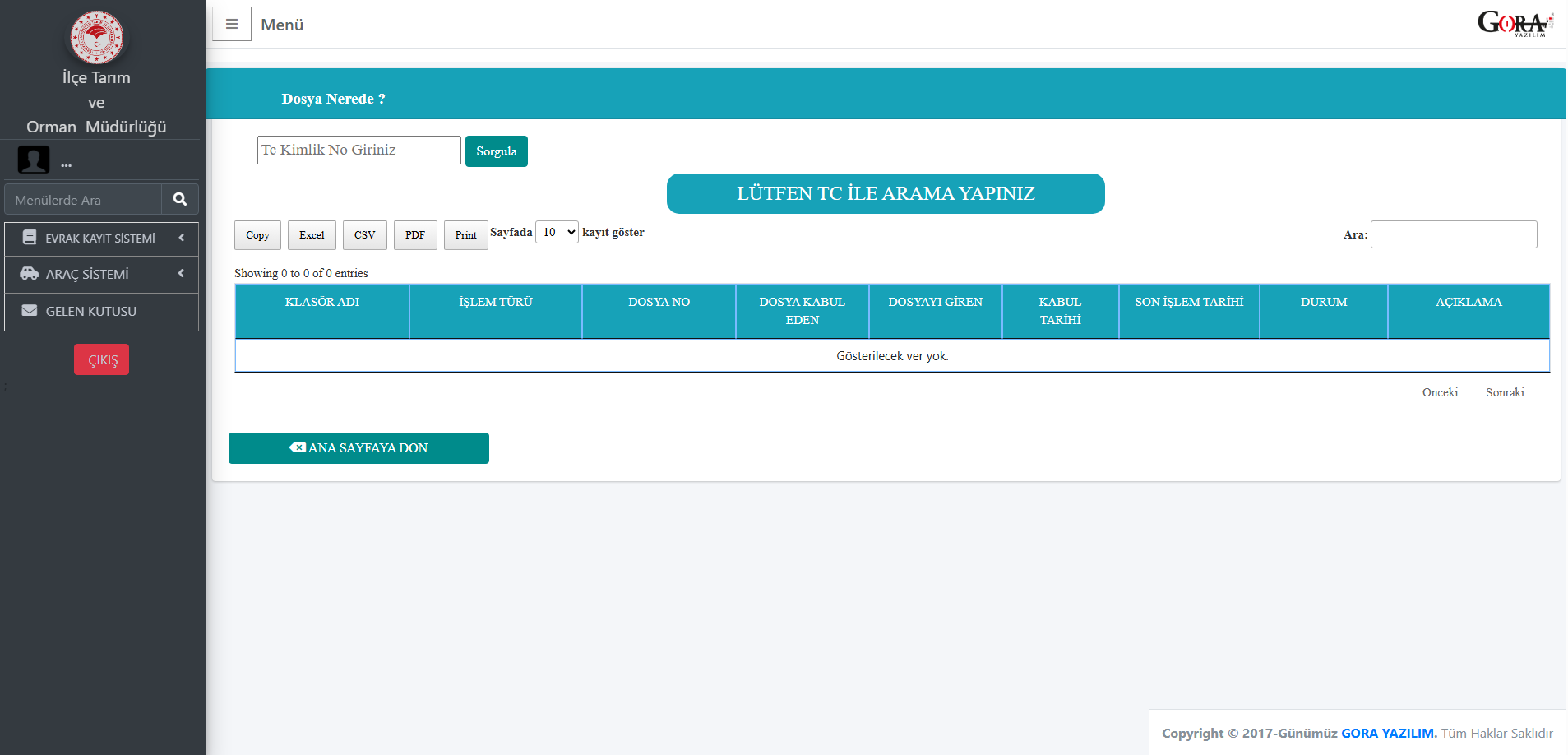Expand Araç Sistemi chevron arrow
Image resolution: width=1568 pixels, height=755 pixels.
click(181, 274)
